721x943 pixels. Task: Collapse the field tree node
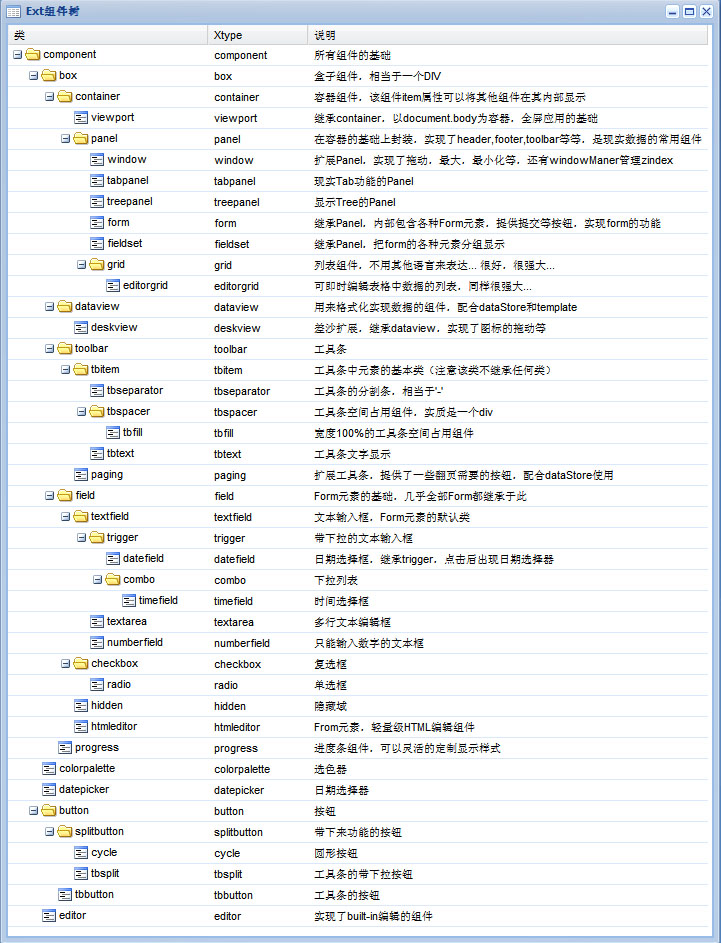[x=49, y=496]
